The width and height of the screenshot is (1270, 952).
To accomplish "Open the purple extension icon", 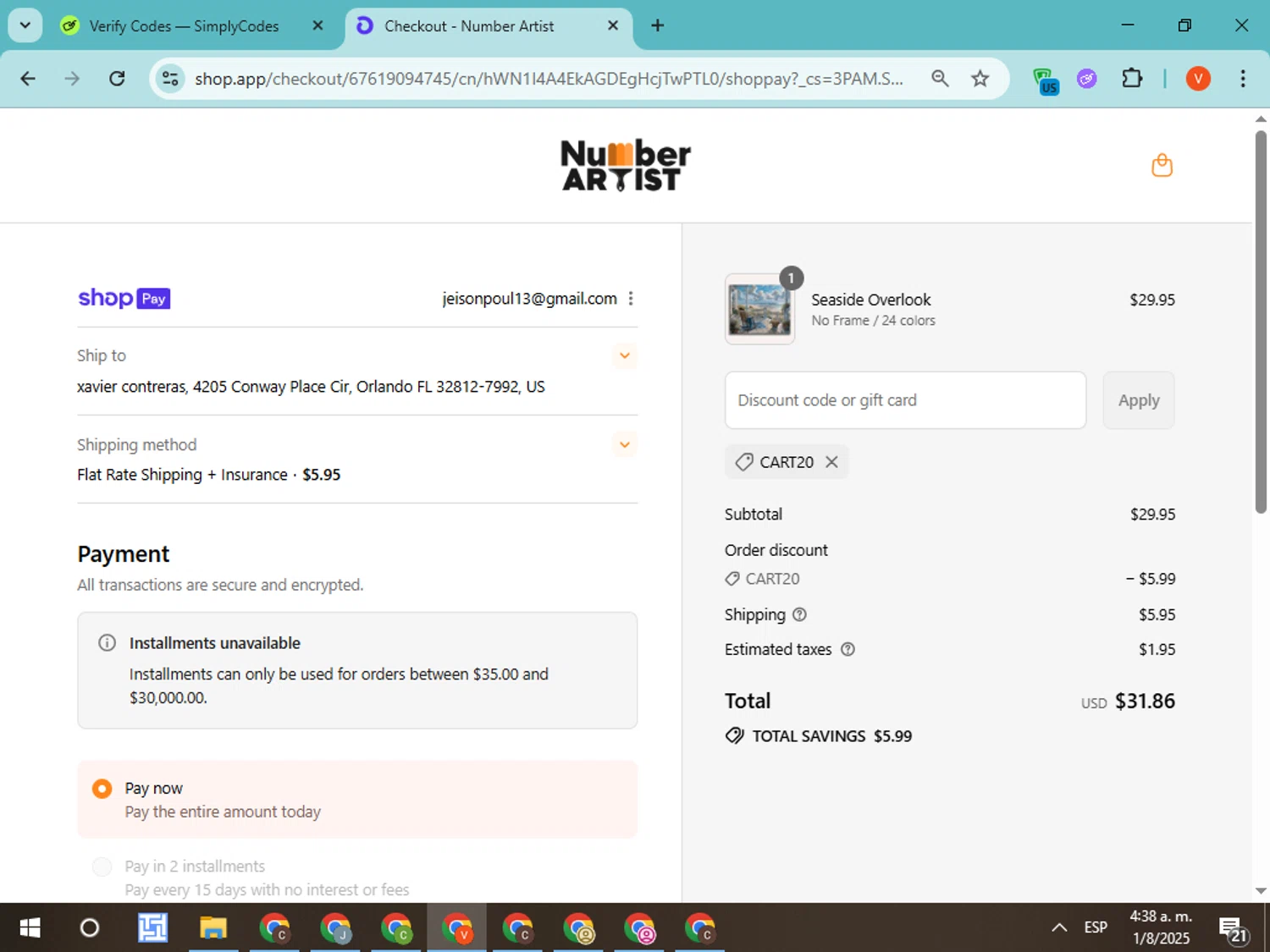I will click(1087, 79).
